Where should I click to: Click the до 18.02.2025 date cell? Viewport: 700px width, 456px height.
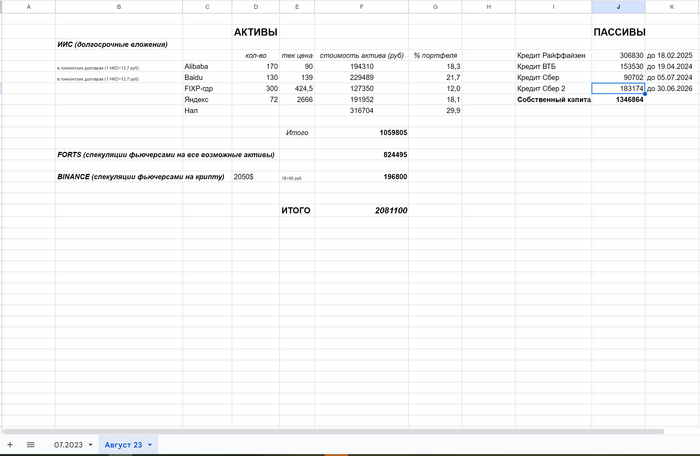point(672,55)
